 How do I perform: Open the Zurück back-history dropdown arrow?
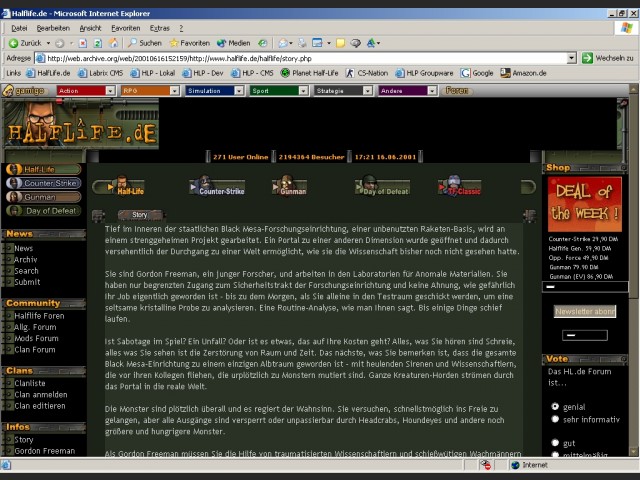48,43
